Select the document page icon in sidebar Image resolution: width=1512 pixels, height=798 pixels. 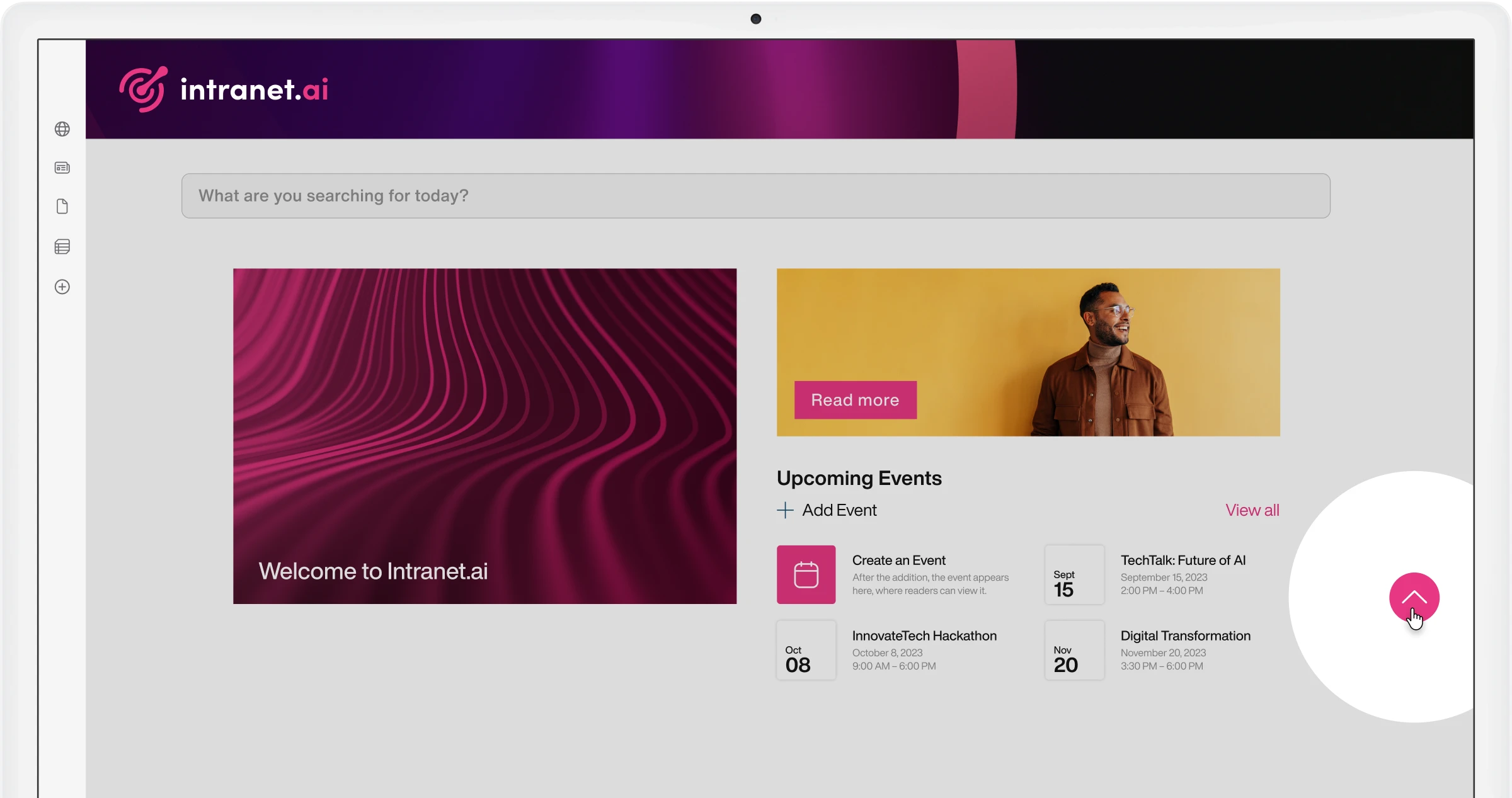coord(62,207)
